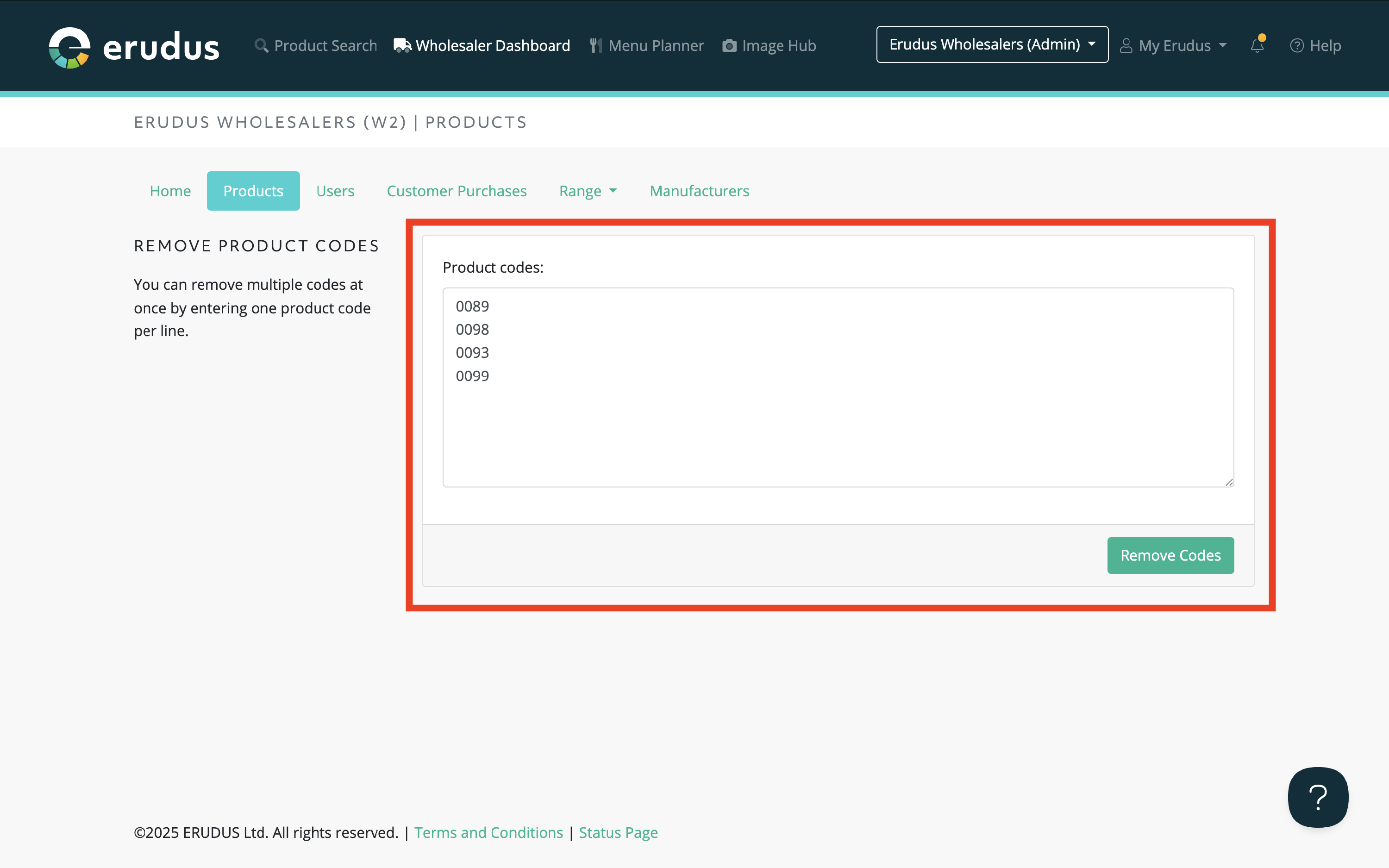Click the Menu Planner cutlery icon
The image size is (1389, 868).
596,45
